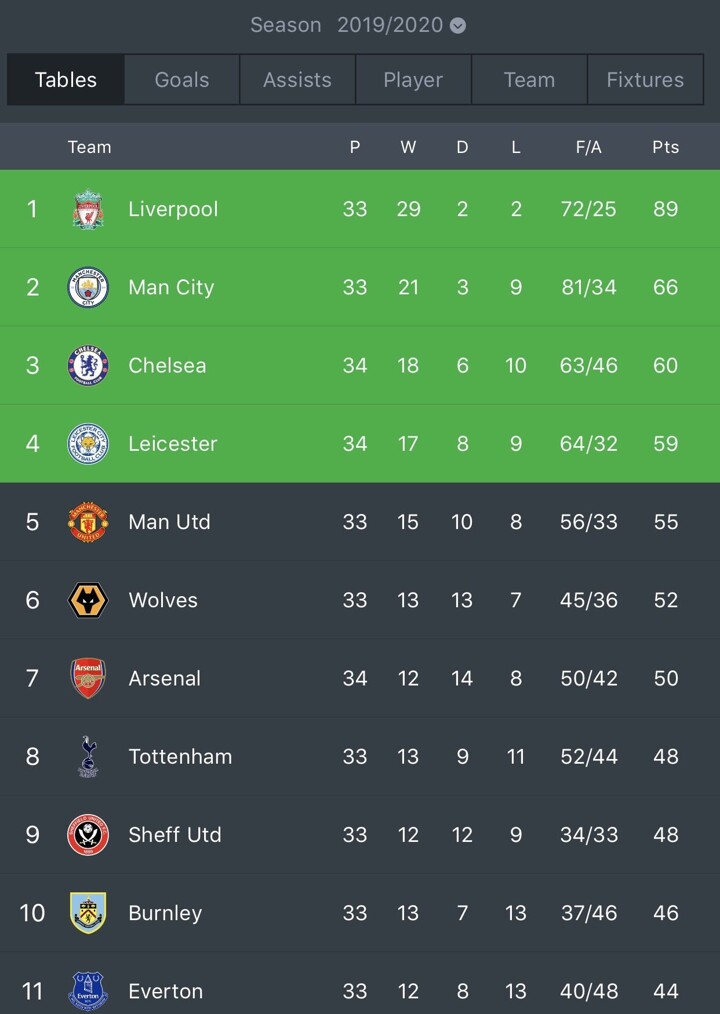Tap the Man City club badge
Image resolution: width=720 pixels, height=1014 pixels.
point(88,288)
